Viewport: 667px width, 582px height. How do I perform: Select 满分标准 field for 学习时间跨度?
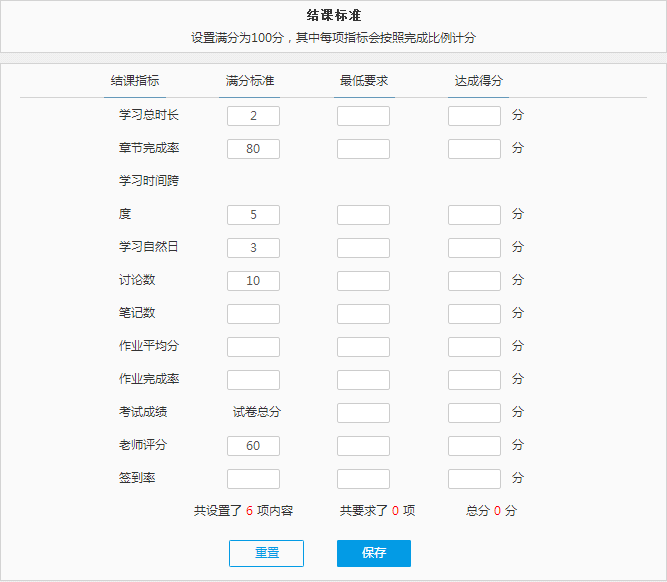click(254, 215)
